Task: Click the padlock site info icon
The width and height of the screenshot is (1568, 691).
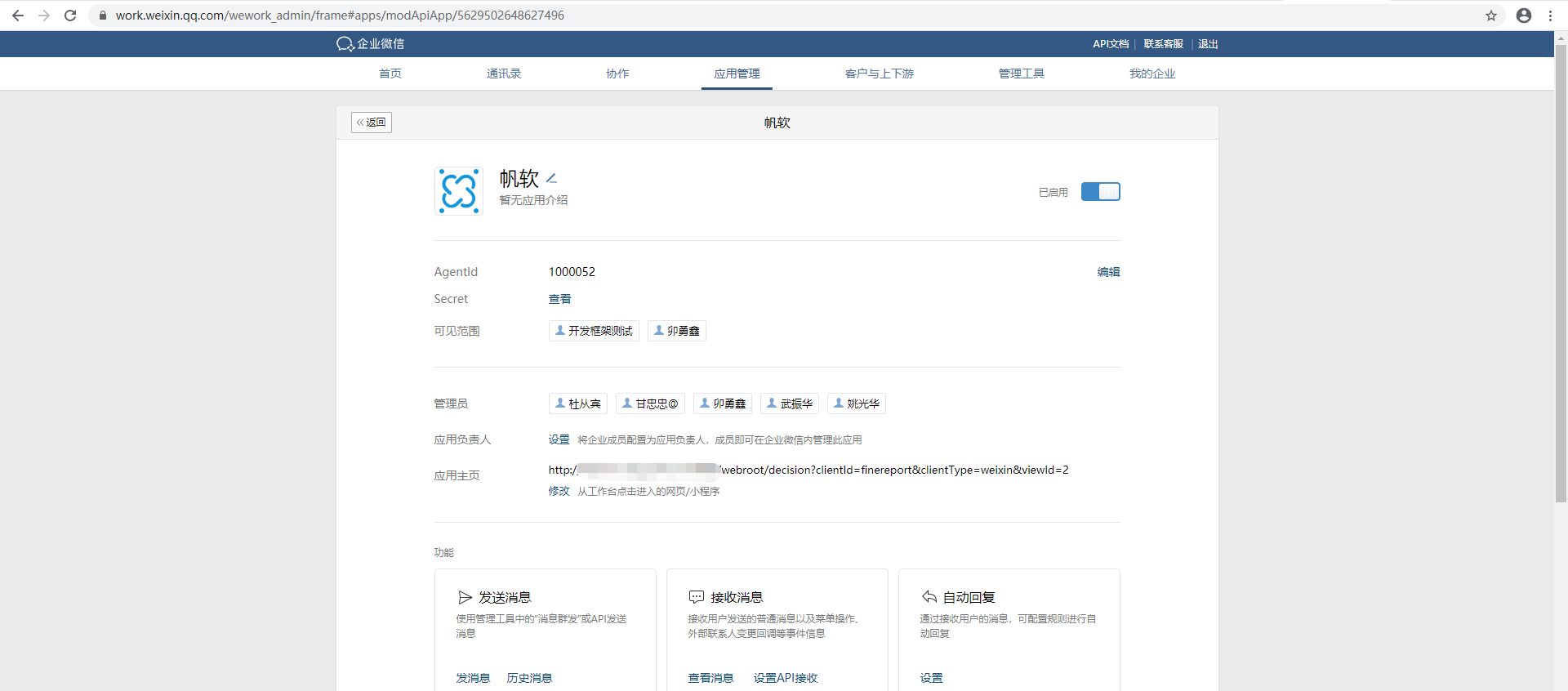Action: coord(103,16)
